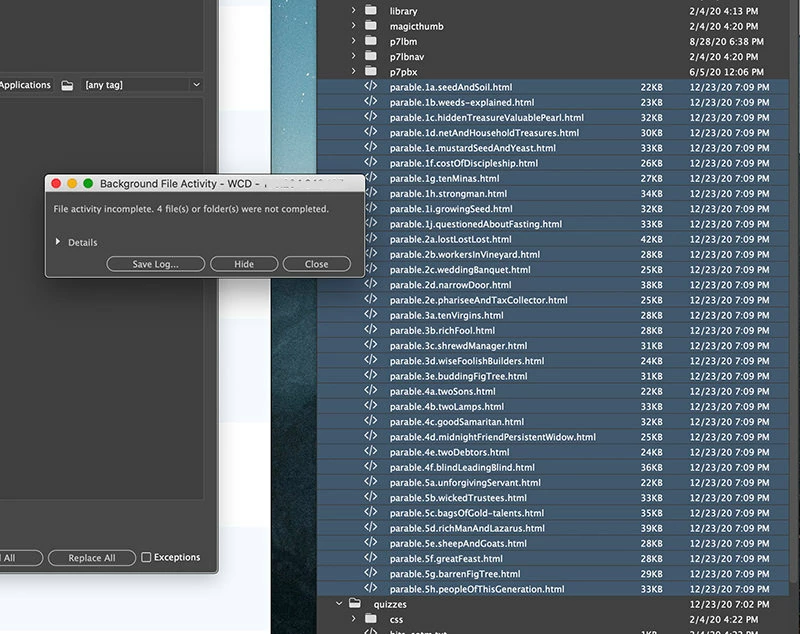This screenshot has height=634, width=800.
Task: Click the HTML file icon of parable.4e.twoDebtors.html
Action: (x=371, y=452)
